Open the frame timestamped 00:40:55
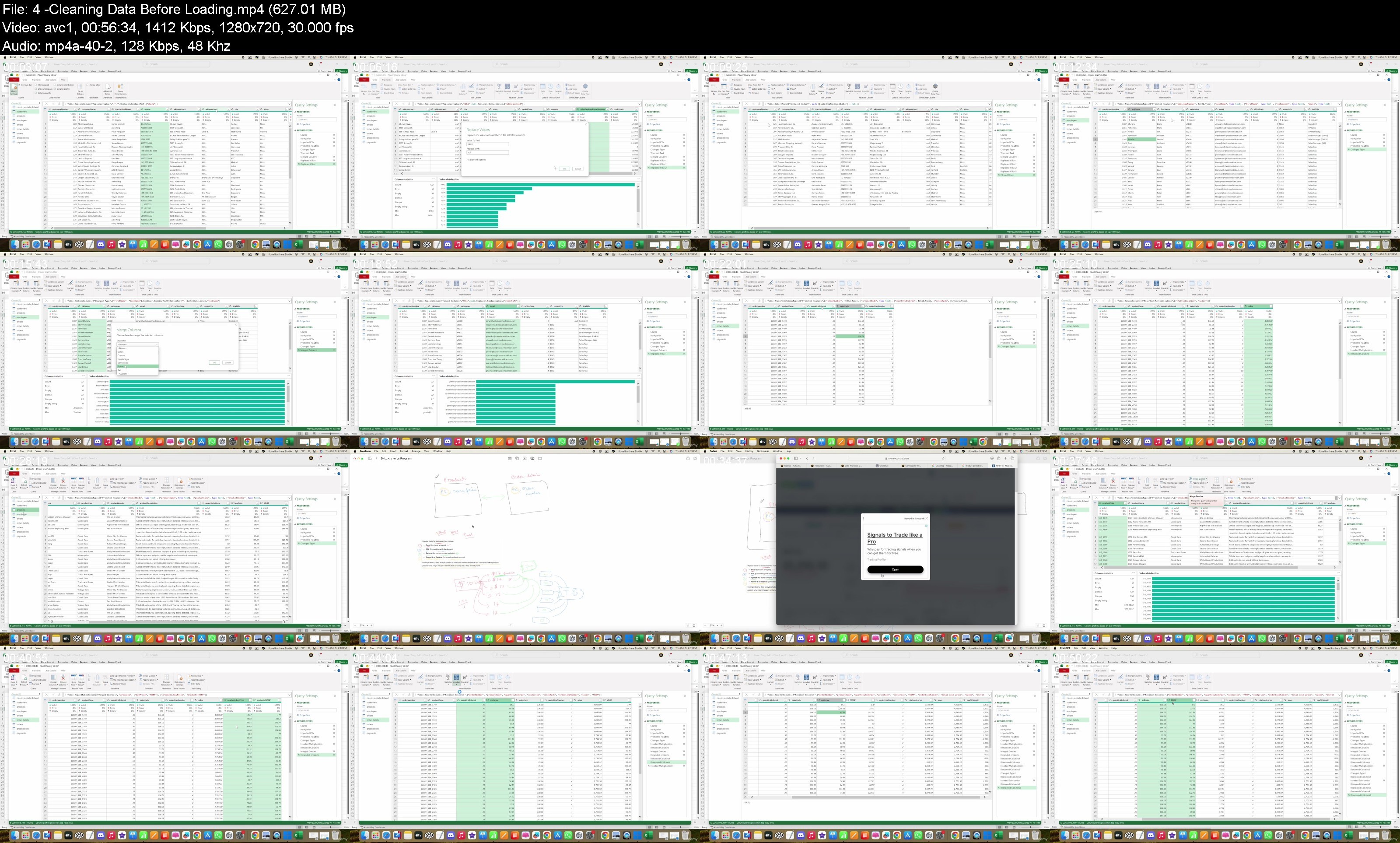This screenshot has height=843, width=1400. [175, 745]
